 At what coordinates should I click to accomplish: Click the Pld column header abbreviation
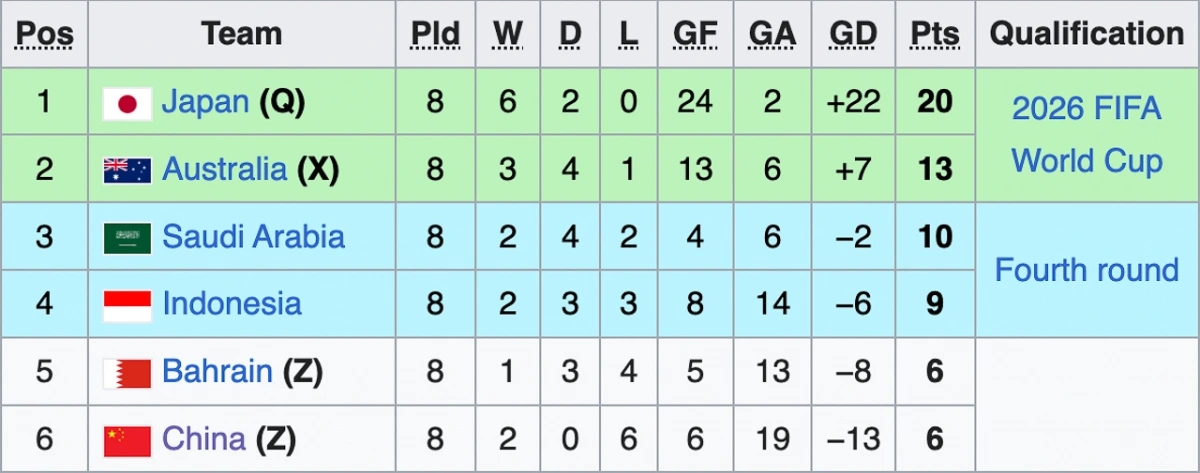tap(435, 34)
